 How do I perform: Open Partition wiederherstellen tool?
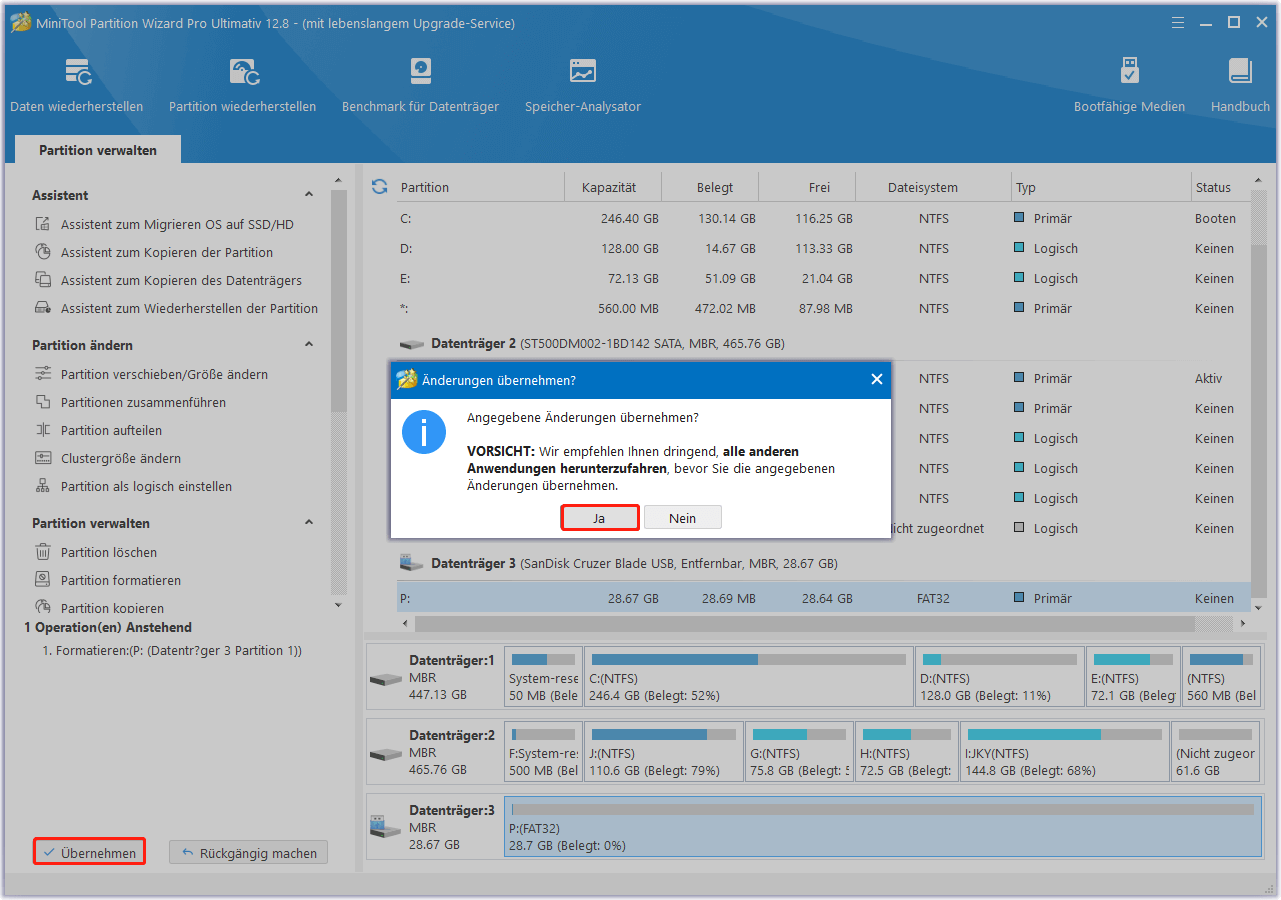pos(242,85)
